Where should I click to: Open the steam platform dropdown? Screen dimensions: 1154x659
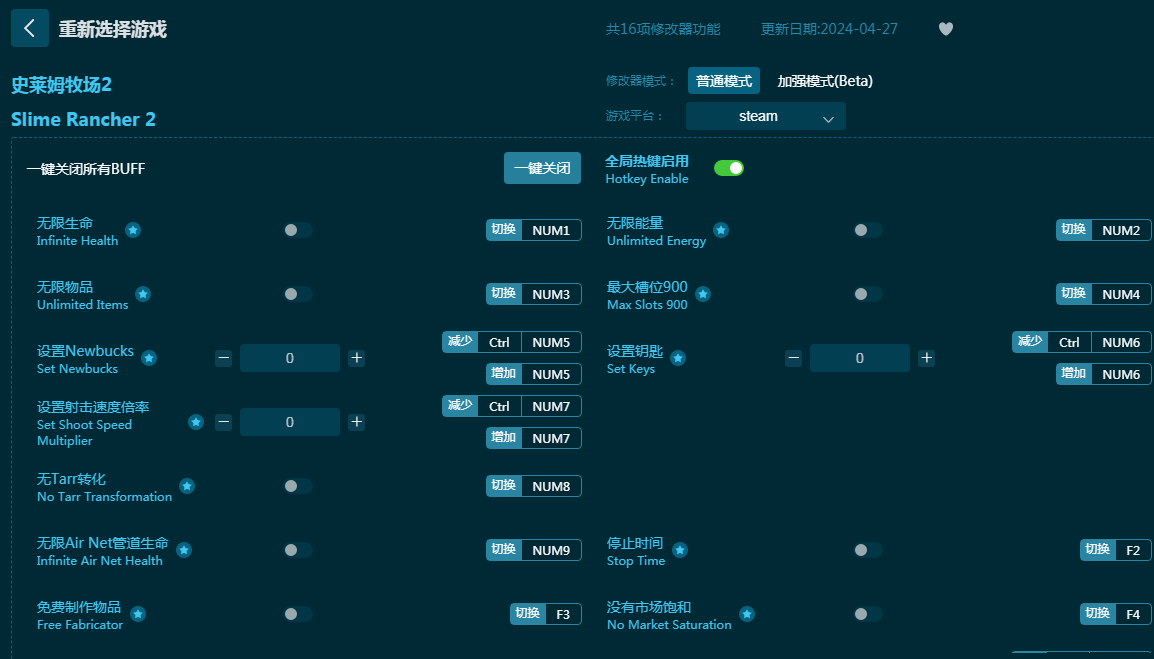765,116
